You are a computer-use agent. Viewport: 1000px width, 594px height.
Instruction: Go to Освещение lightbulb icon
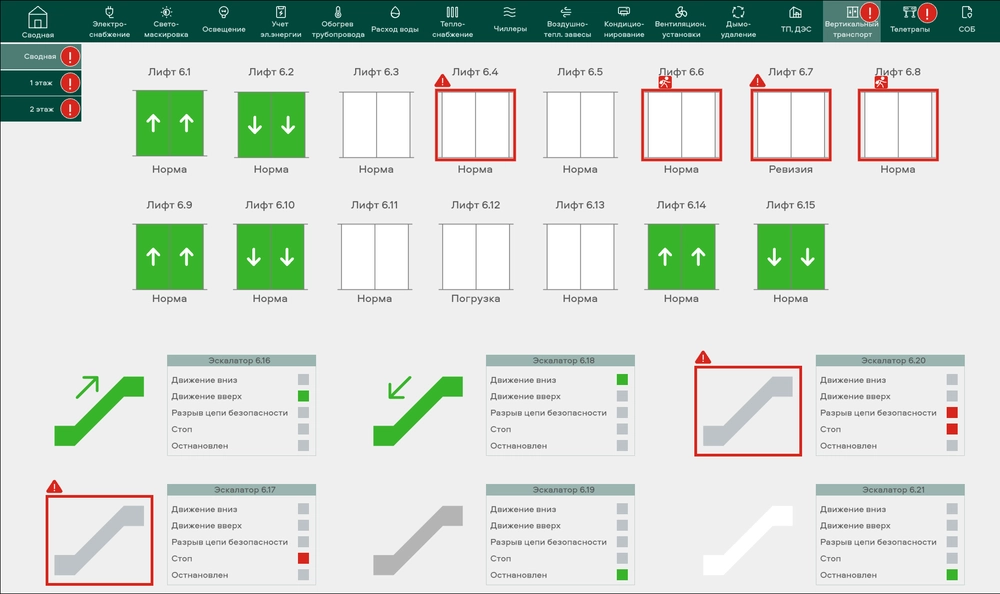[x=223, y=13]
